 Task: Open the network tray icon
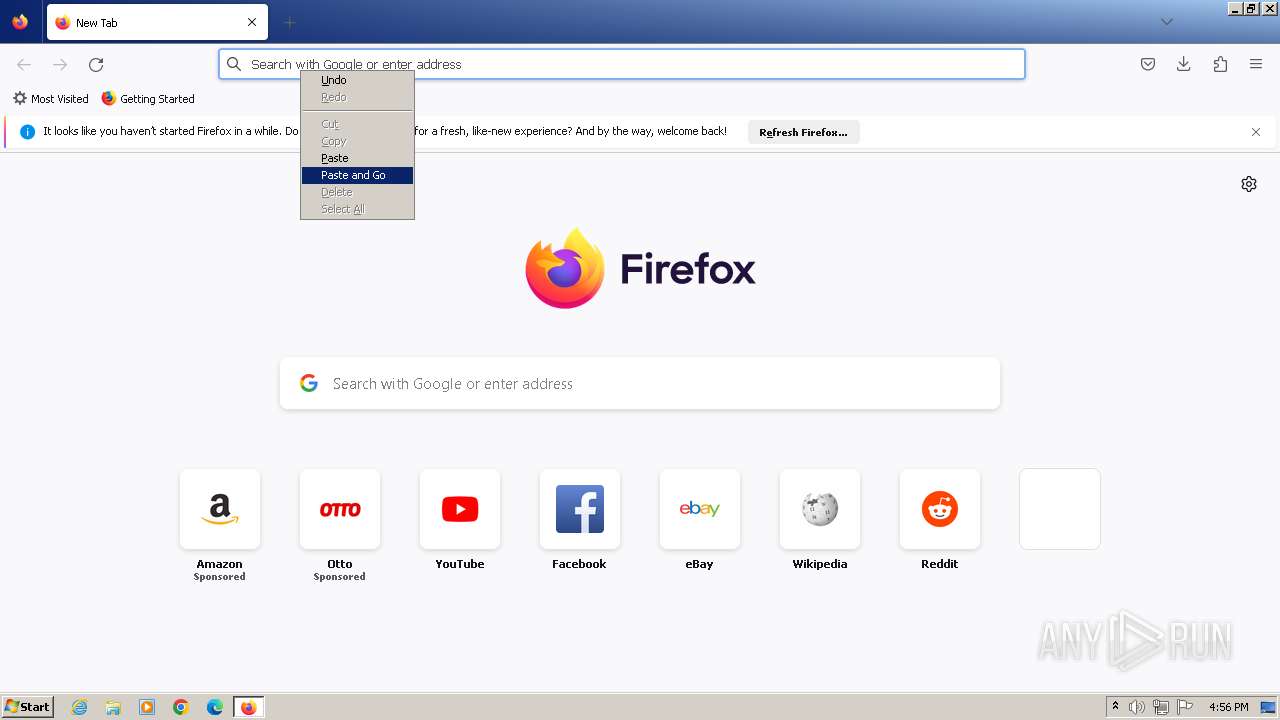[1161, 707]
